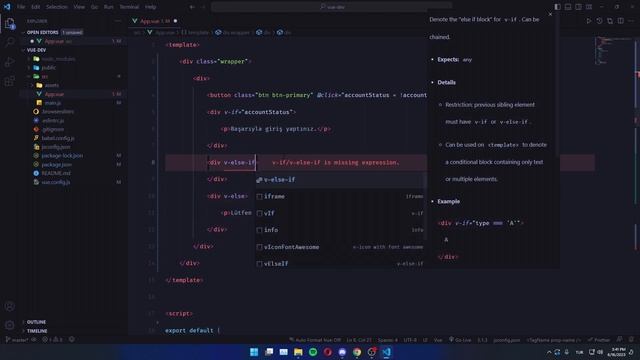Open notifications bell in status bar
The height and width of the screenshot is (360, 640).
click(x=631, y=340)
